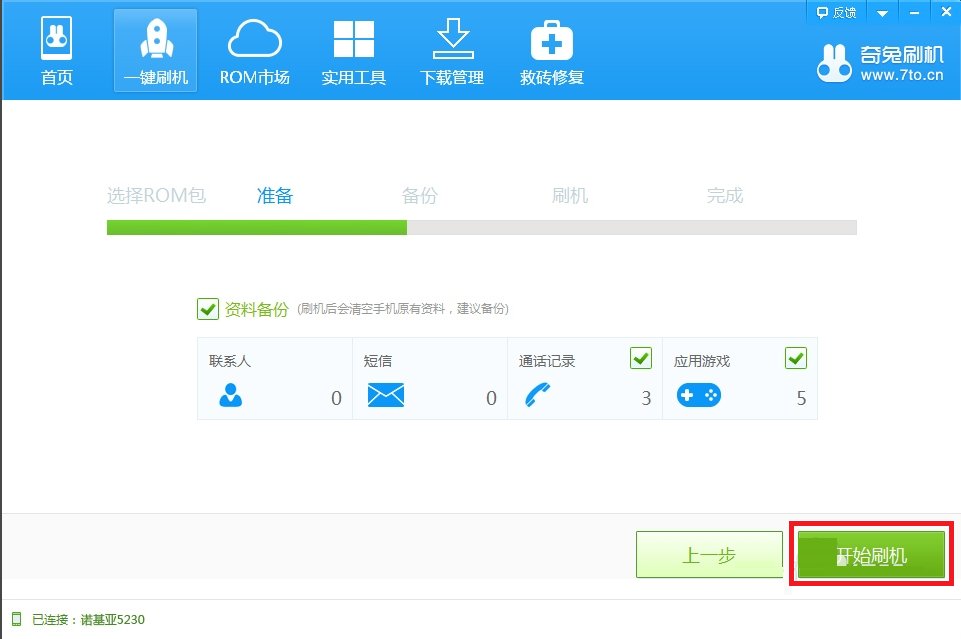Disable the 资料备份 data backup checkbox

coord(206,309)
